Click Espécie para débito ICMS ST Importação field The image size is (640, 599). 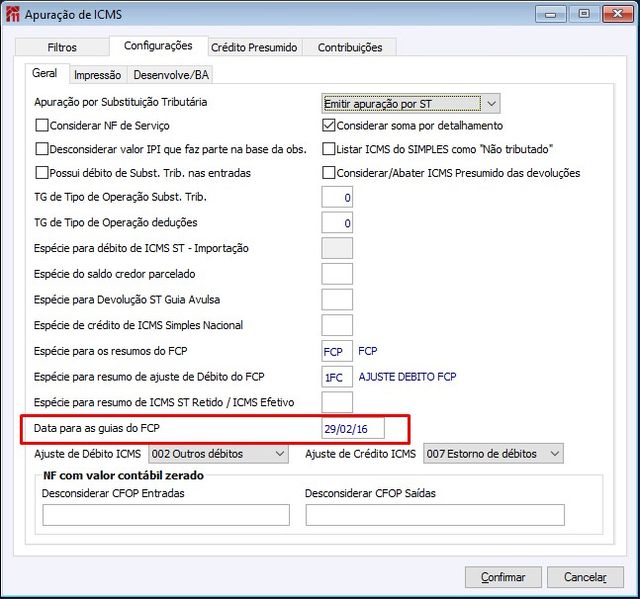337,248
